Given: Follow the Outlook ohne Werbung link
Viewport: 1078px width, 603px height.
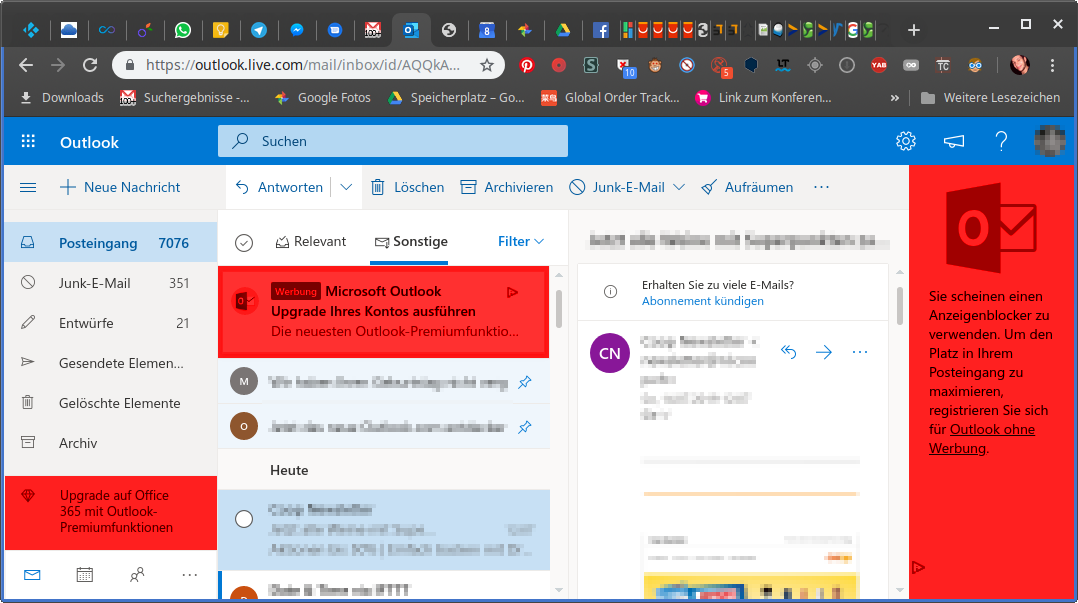Looking at the screenshot, I should 982,439.
